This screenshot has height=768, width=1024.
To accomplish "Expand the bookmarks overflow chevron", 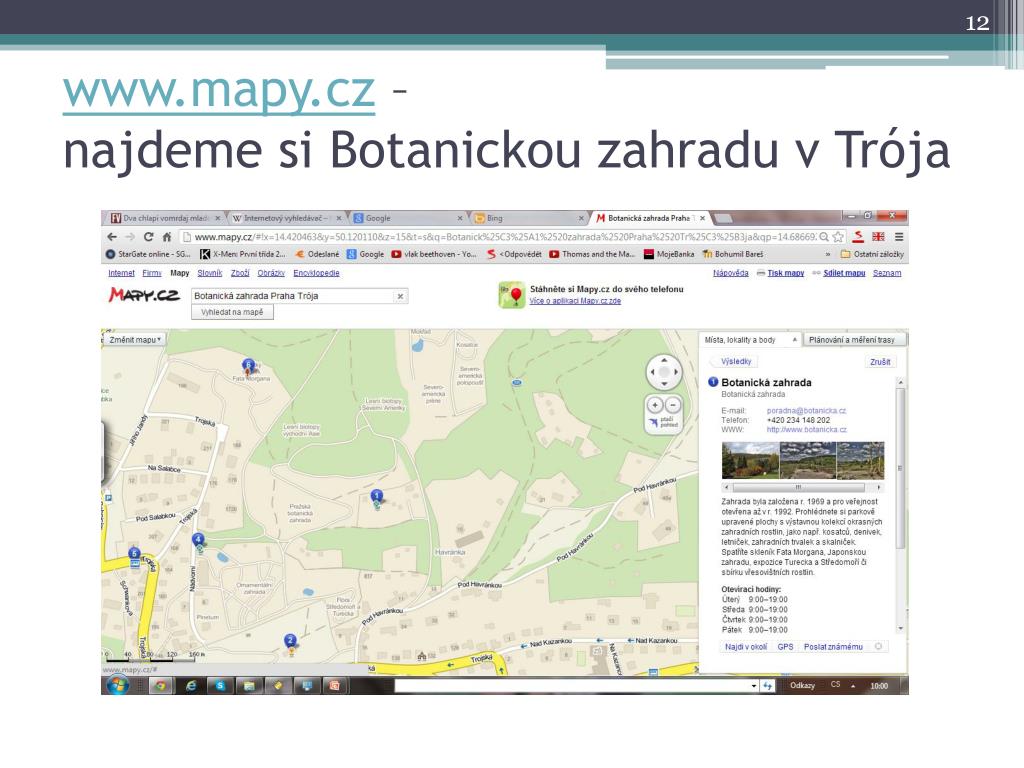I will tap(828, 254).
